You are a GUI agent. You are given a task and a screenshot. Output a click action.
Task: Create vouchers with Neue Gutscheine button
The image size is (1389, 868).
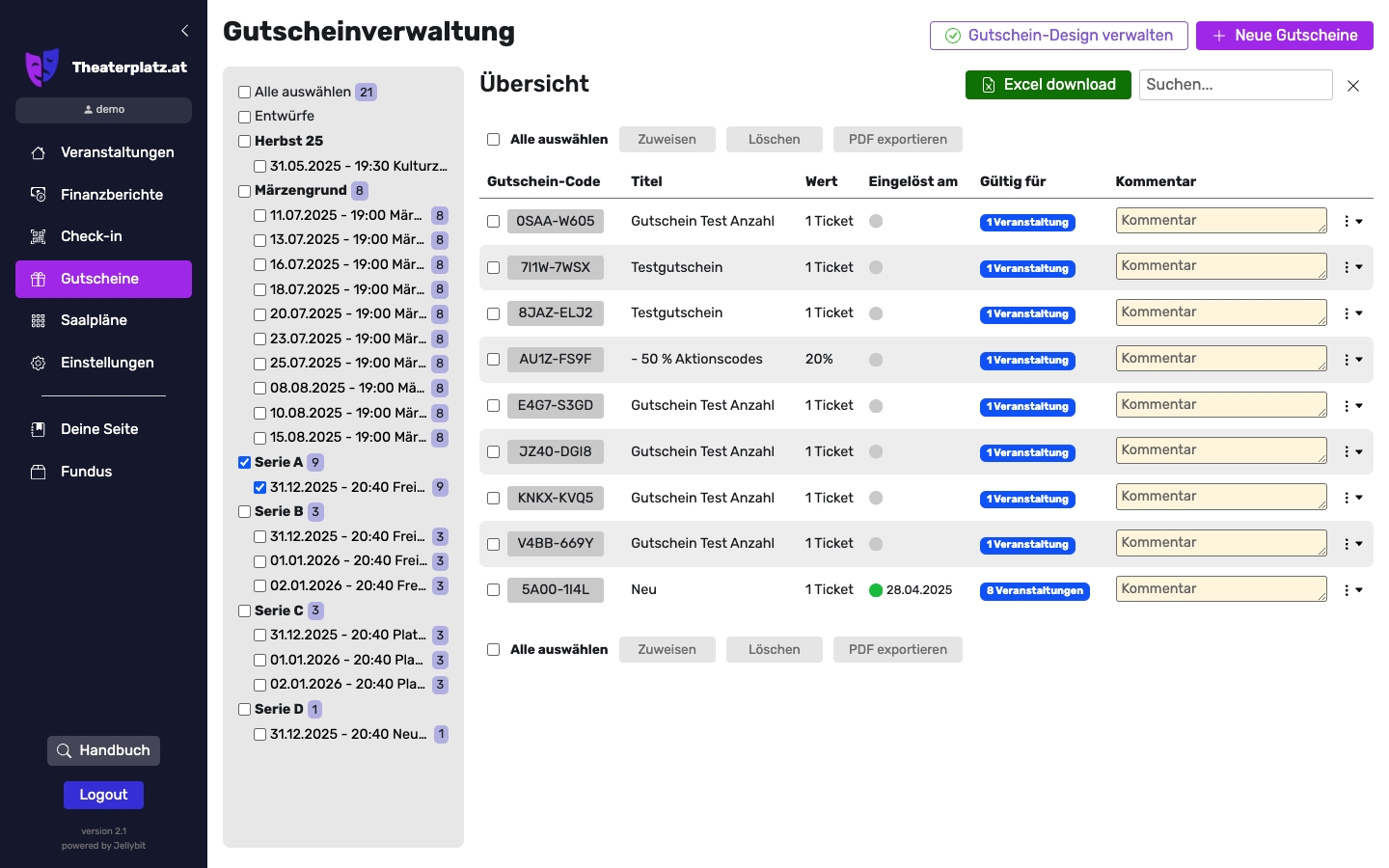(x=1284, y=36)
